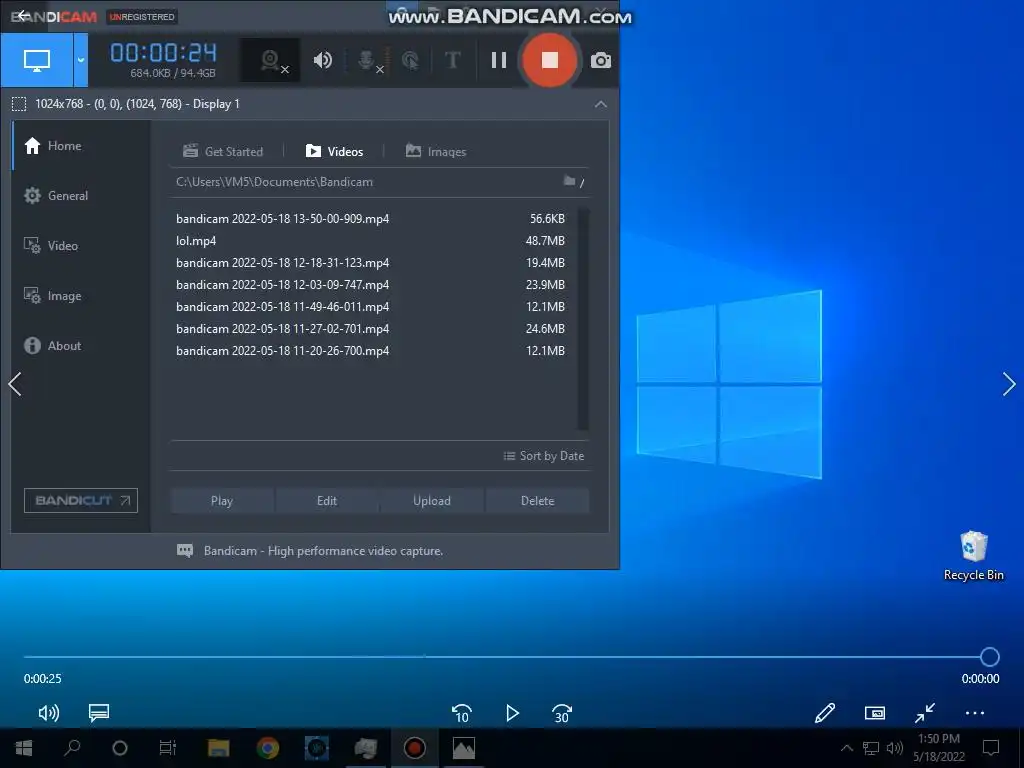Screen dimensions: 1024x768
Task: Go to next item with right chevron
Action: coord(1008,384)
